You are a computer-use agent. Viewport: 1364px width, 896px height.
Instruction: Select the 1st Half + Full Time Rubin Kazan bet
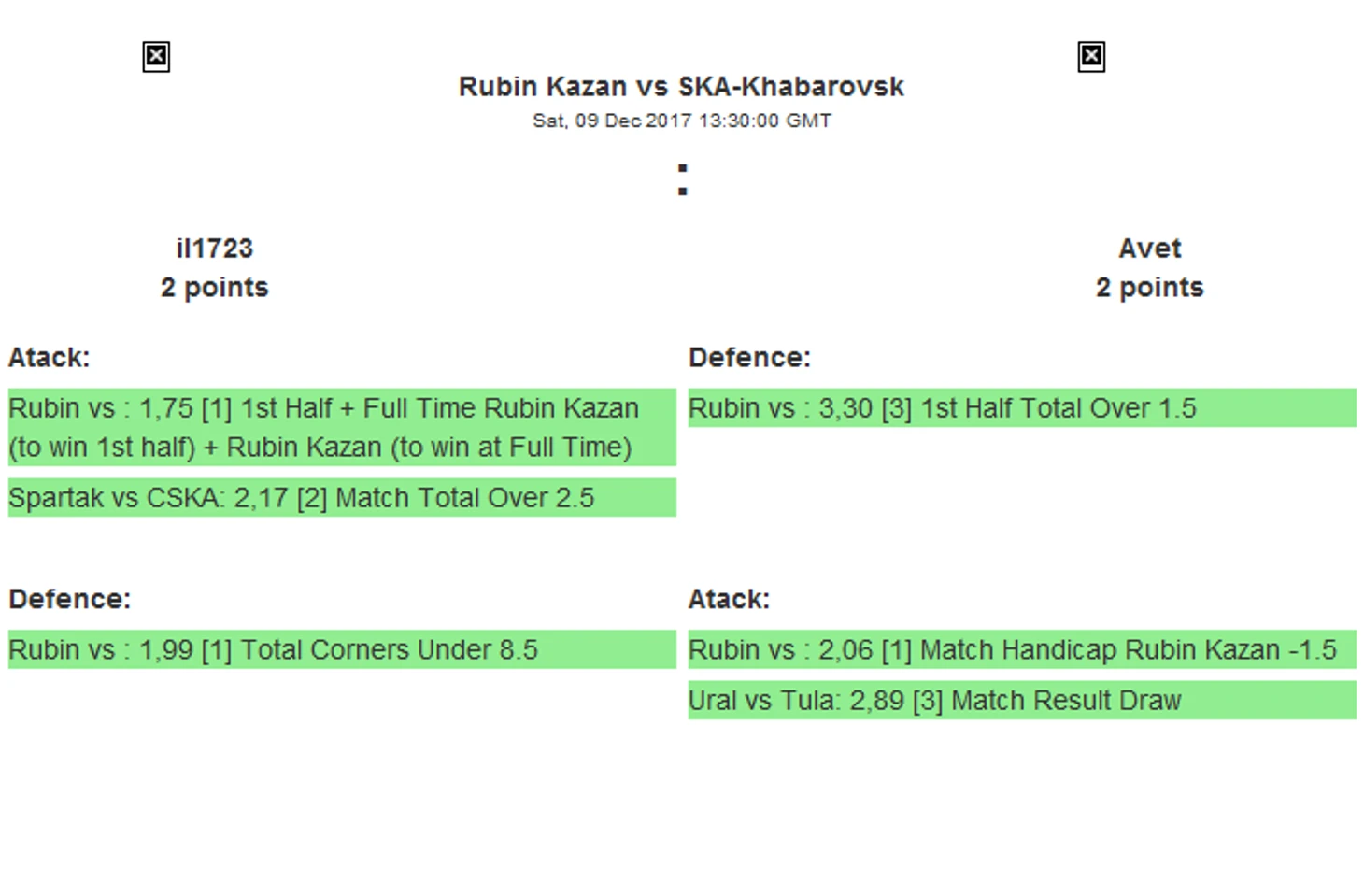(342, 427)
